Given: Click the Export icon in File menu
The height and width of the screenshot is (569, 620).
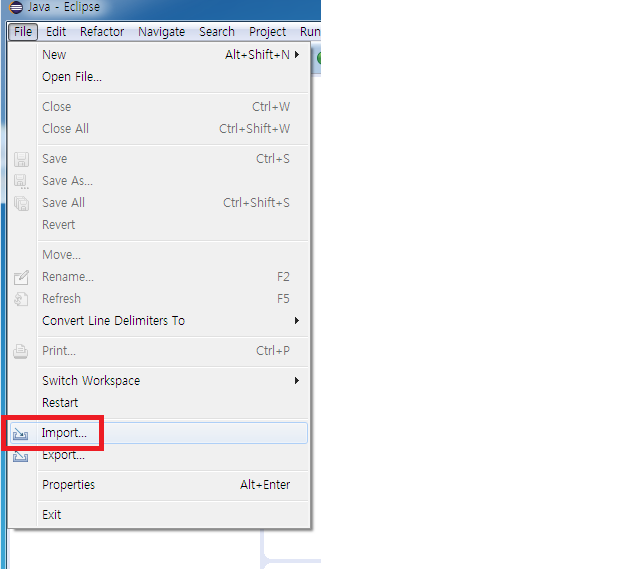Looking at the screenshot, I should click(20, 456).
